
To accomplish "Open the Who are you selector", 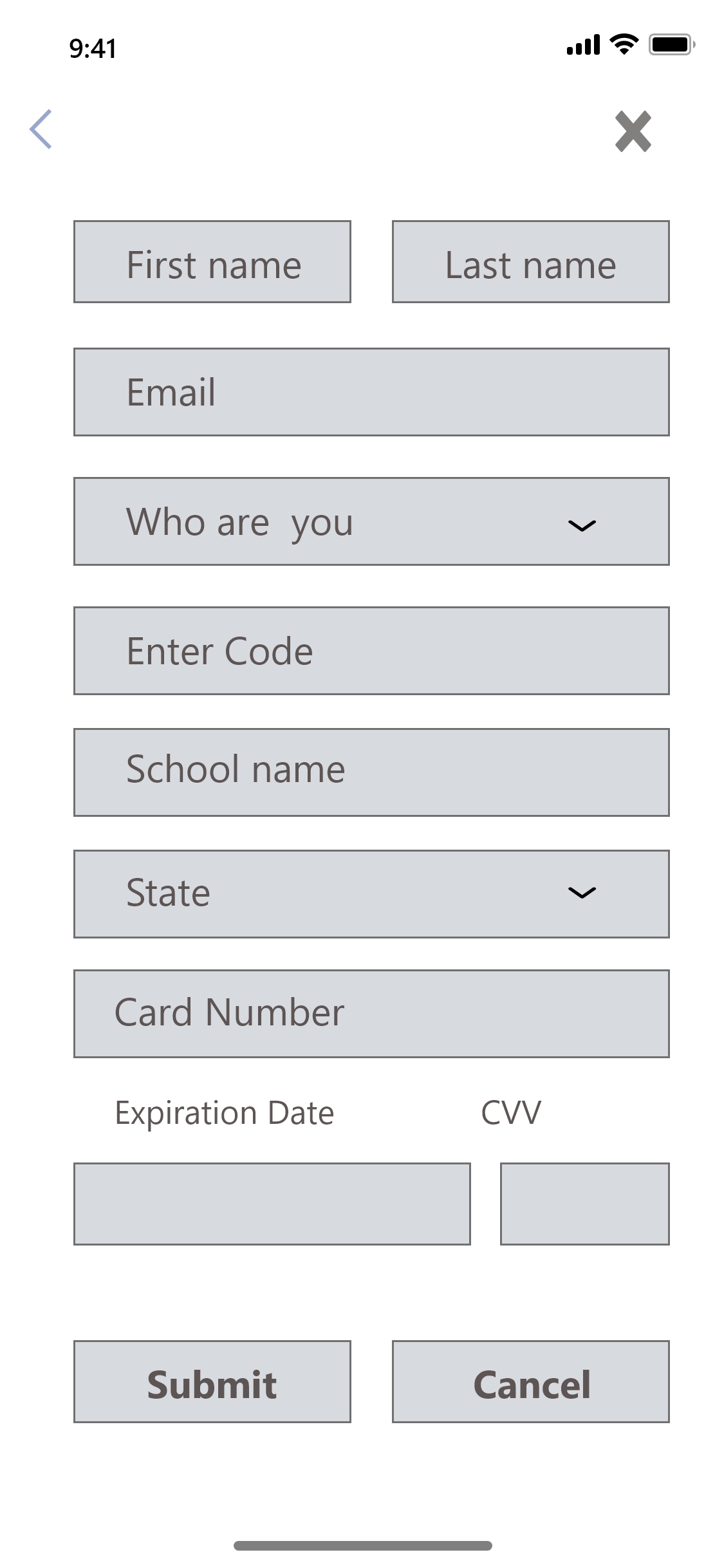I will pos(371,521).
